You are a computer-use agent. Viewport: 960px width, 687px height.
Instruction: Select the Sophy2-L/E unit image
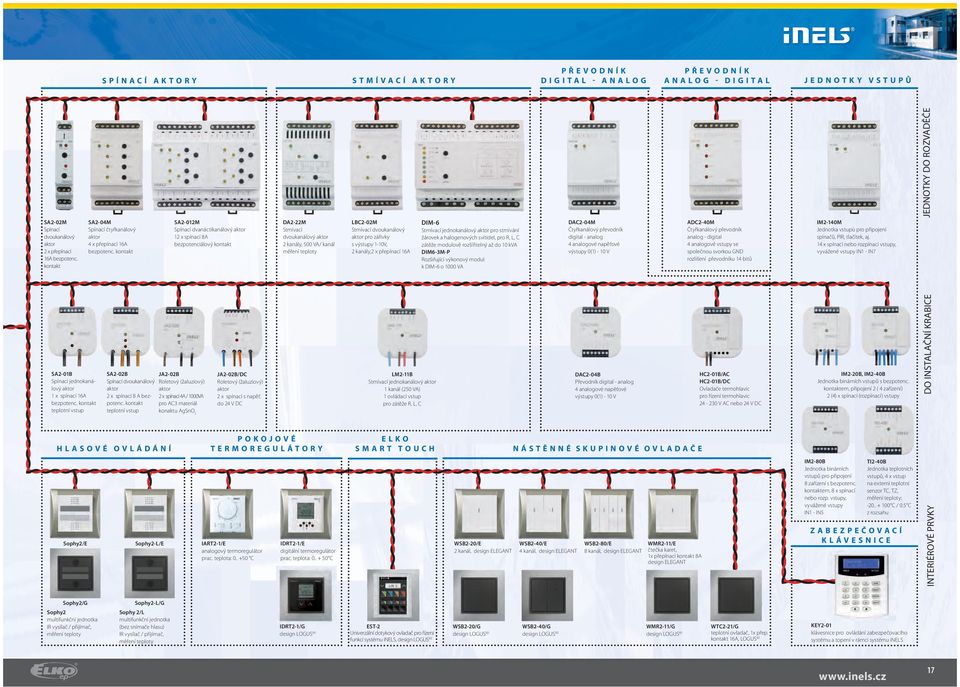149,513
